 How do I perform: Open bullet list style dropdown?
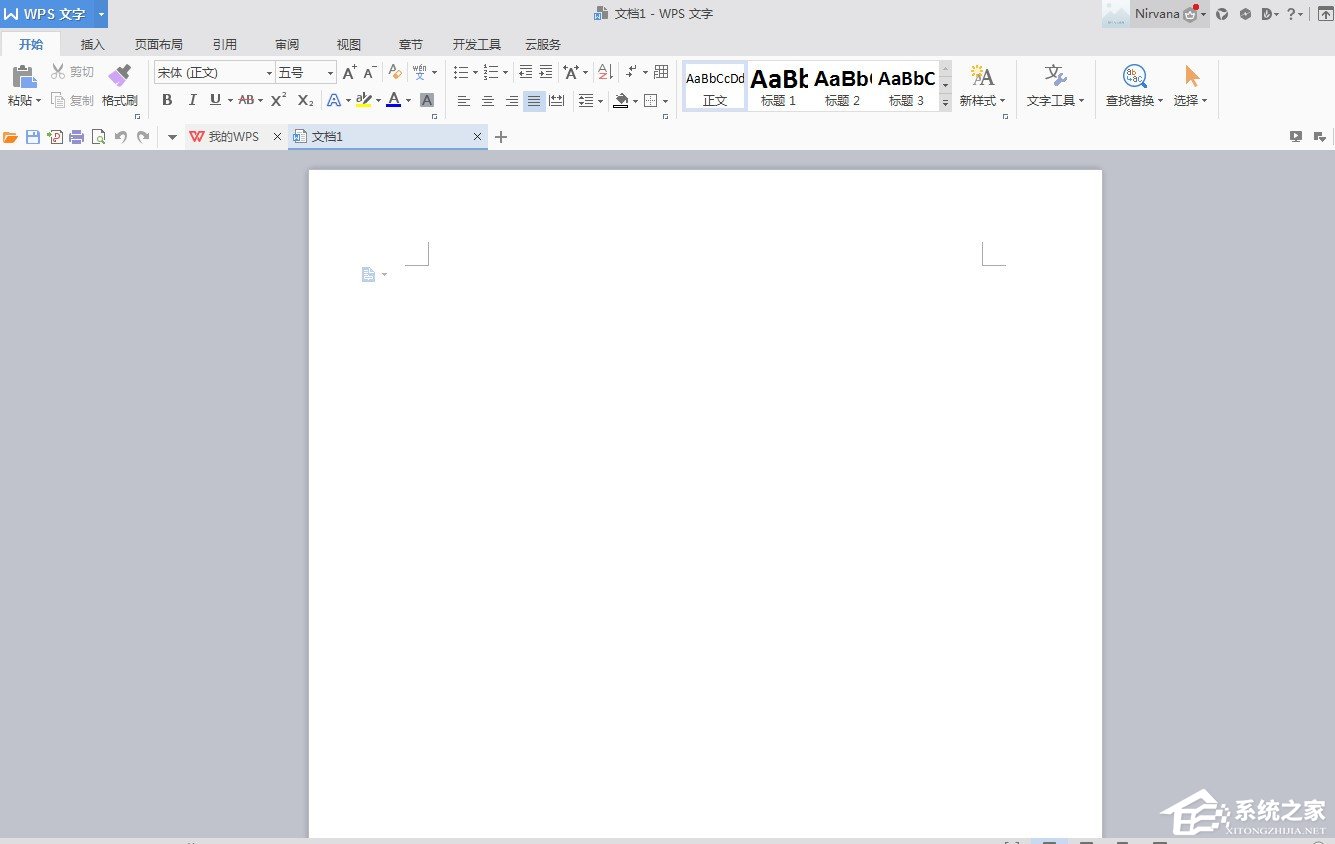point(475,72)
